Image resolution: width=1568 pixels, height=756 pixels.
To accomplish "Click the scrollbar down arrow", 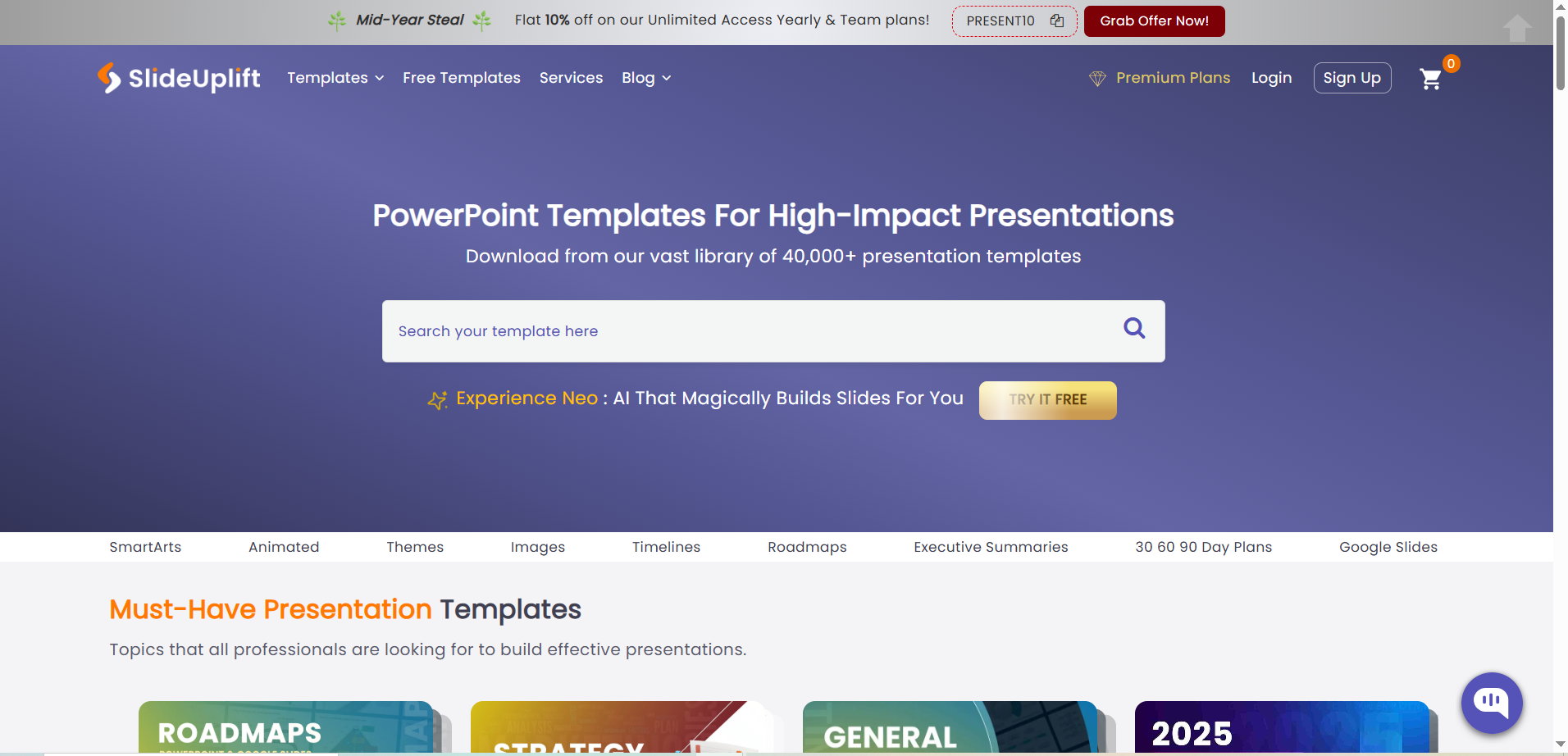I will pyautogui.click(x=1561, y=745).
